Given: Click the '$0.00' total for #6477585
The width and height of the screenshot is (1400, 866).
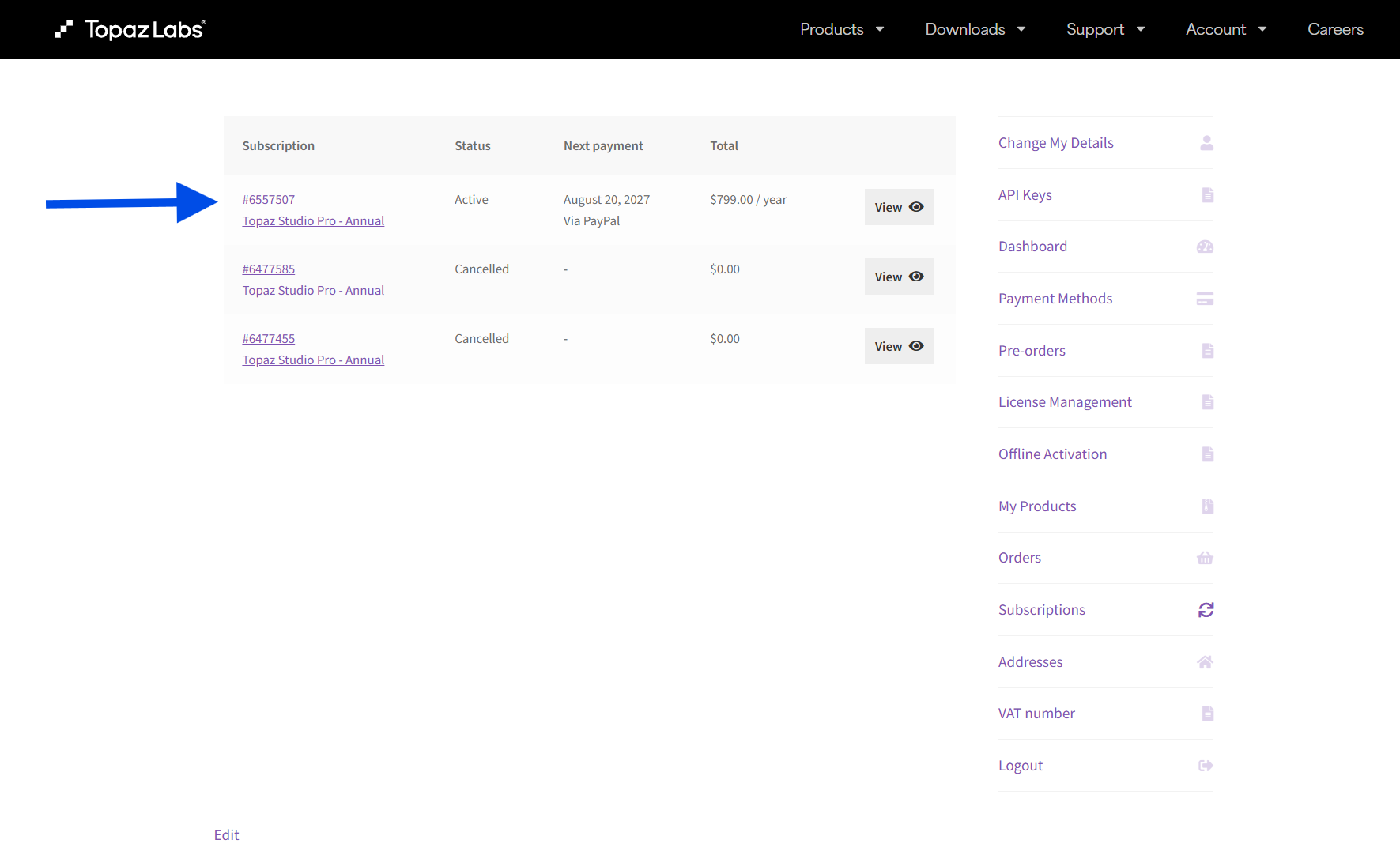Looking at the screenshot, I should tap(725, 269).
